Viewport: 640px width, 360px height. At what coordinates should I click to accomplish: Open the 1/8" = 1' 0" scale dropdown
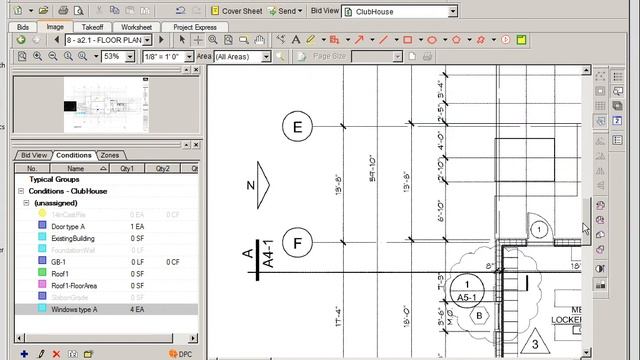tap(189, 56)
